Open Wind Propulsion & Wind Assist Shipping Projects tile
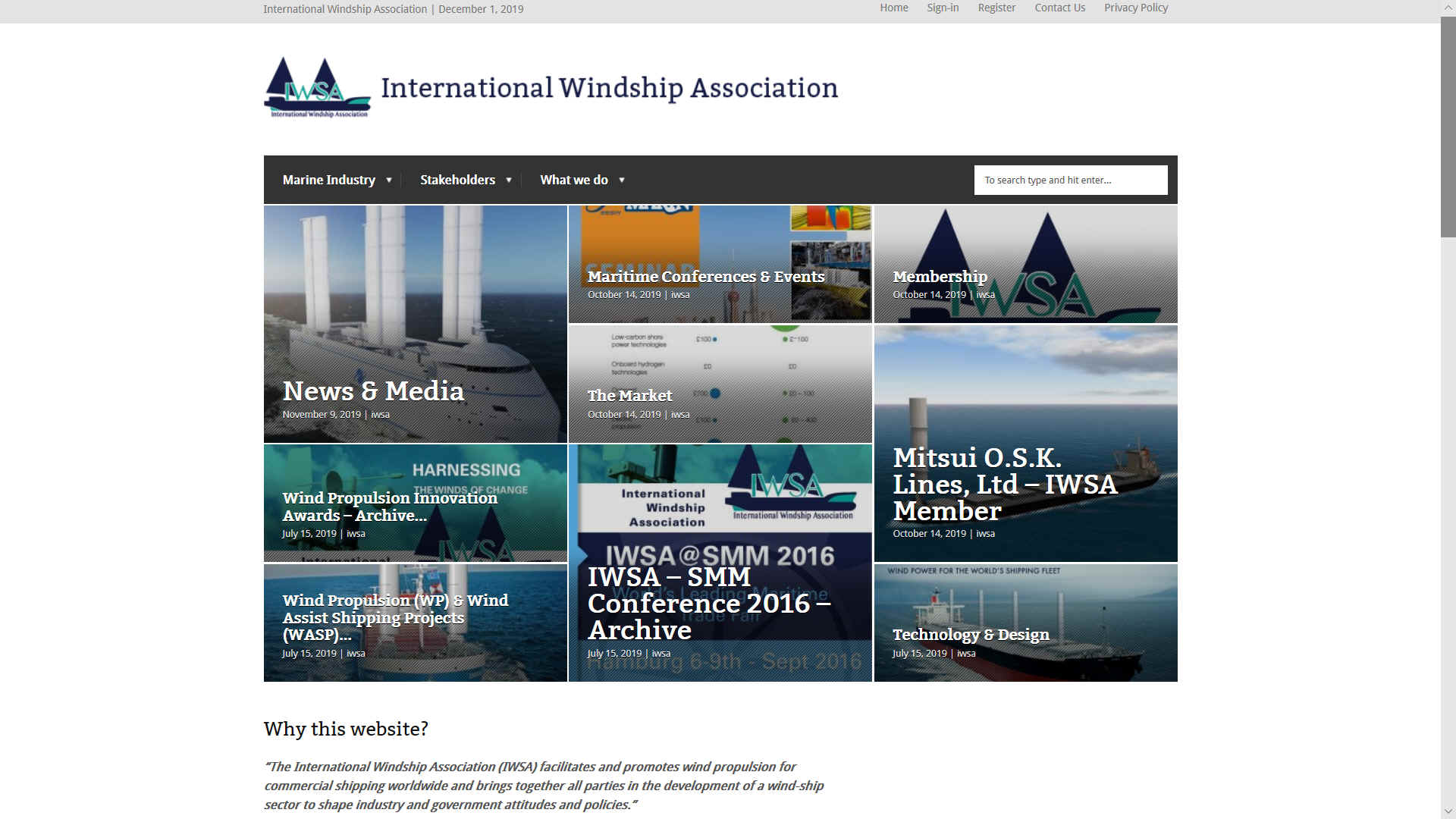Viewport: 1456px width, 819px height. point(416,623)
